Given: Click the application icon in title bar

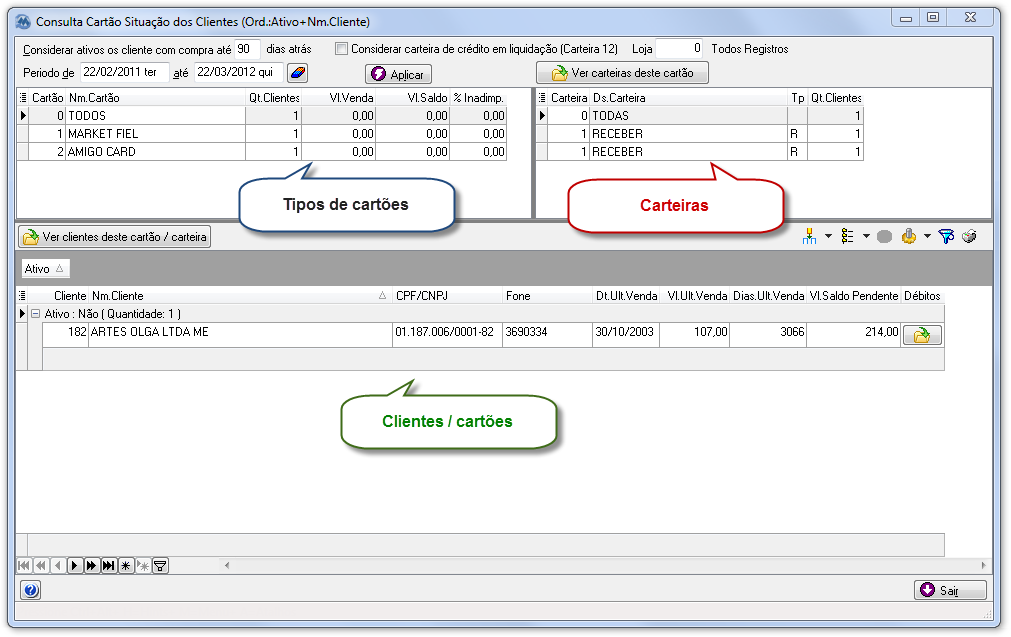Looking at the screenshot, I should 23,21.
